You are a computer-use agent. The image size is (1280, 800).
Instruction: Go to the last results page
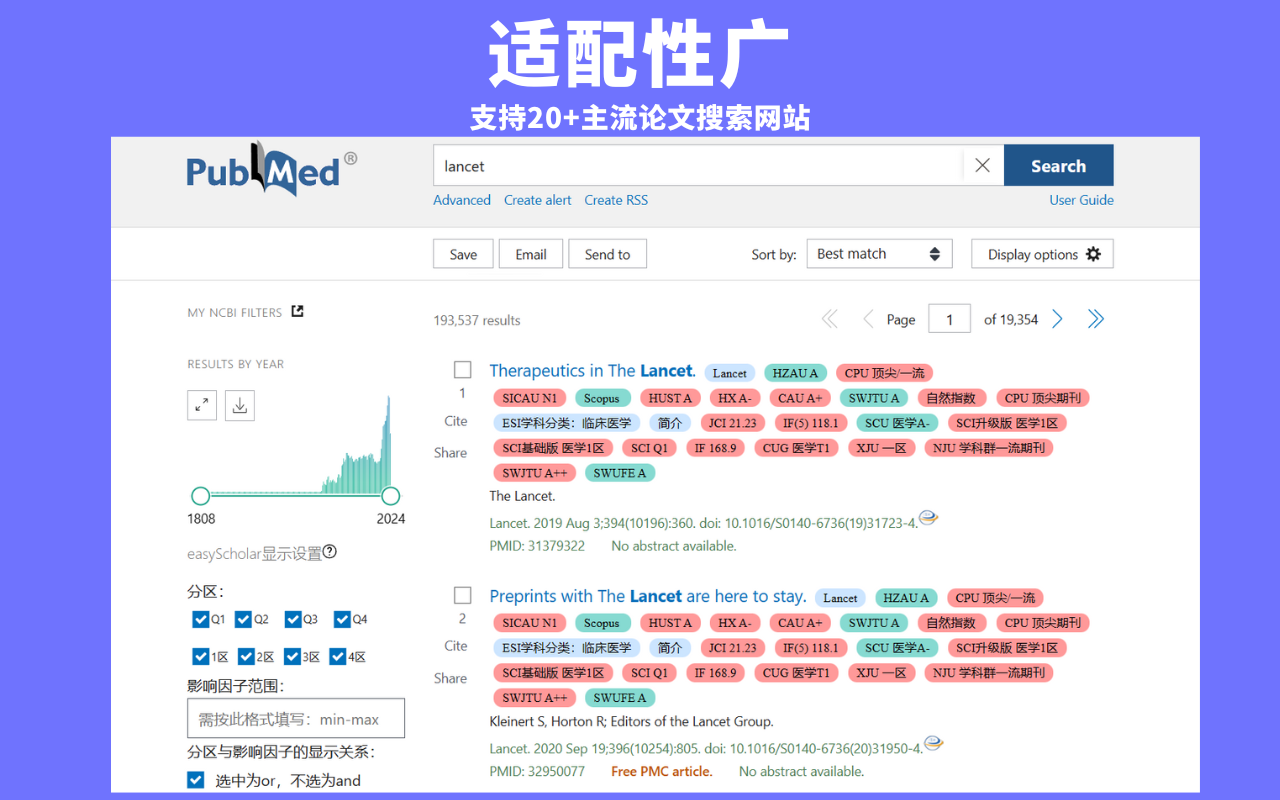(x=1095, y=318)
